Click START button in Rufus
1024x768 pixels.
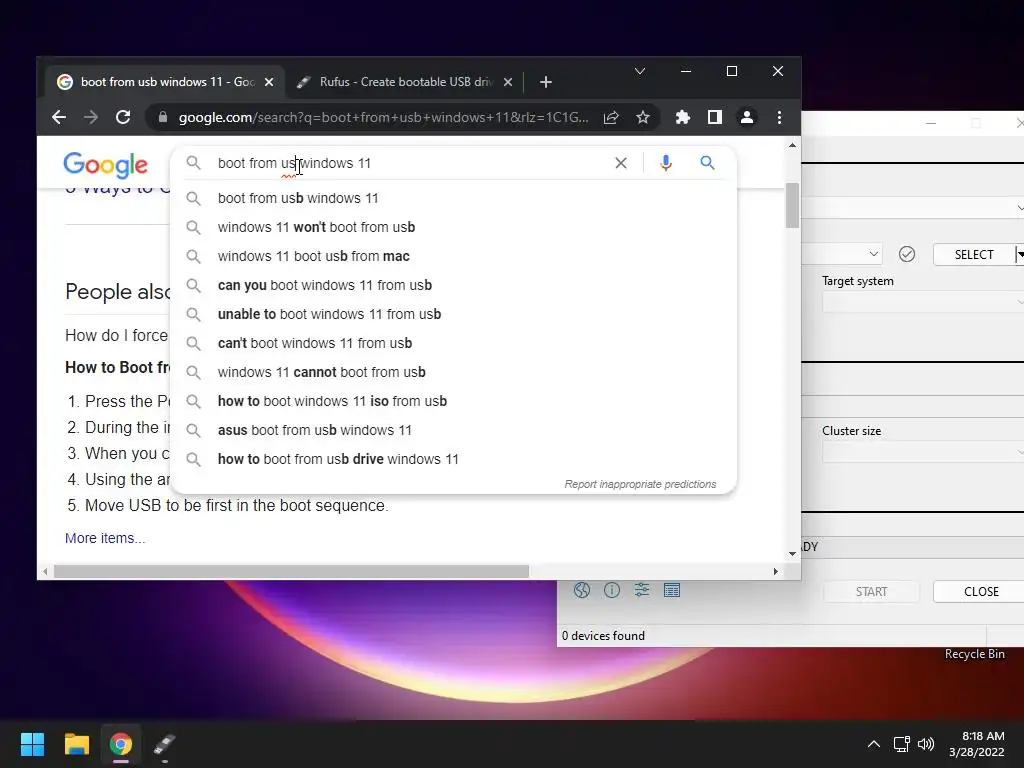[x=871, y=592]
